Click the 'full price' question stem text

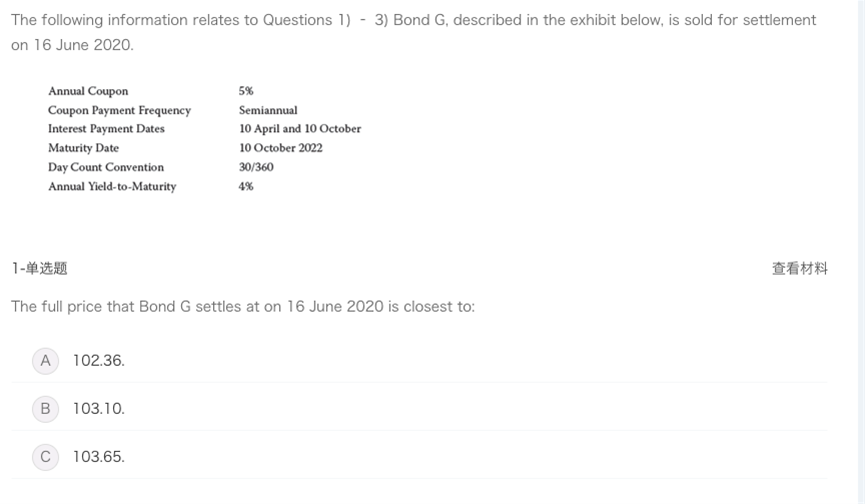tap(243, 306)
